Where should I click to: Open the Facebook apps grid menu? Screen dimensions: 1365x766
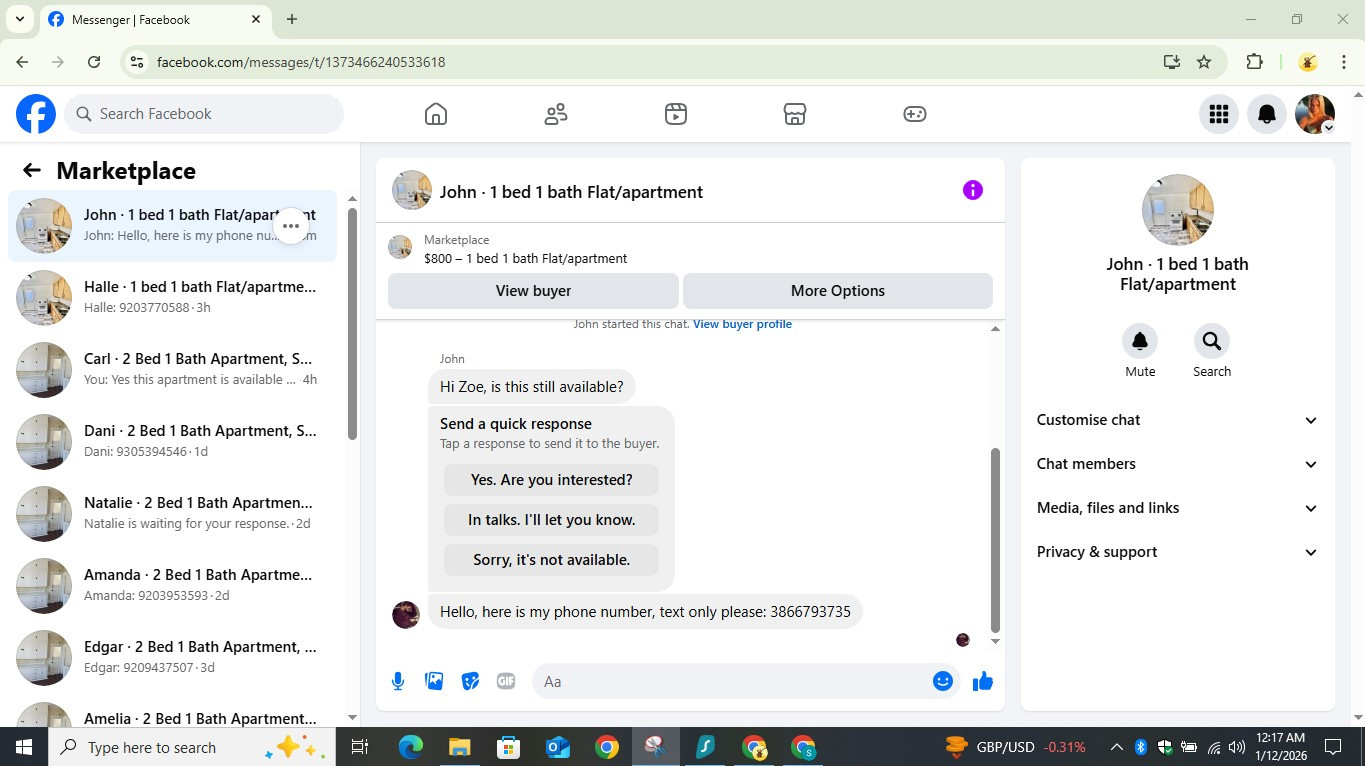(x=1218, y=114)
